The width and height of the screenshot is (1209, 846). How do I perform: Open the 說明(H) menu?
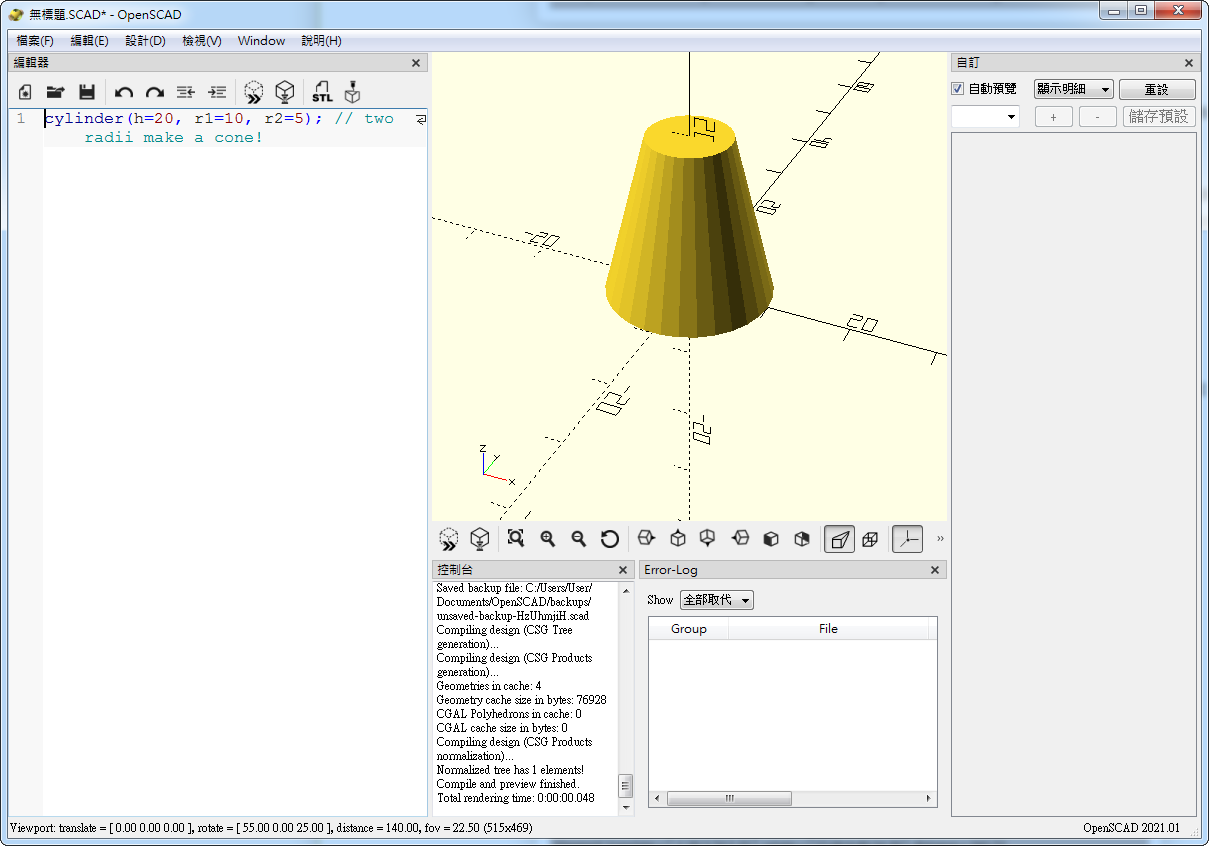click(x=321, y=41)
